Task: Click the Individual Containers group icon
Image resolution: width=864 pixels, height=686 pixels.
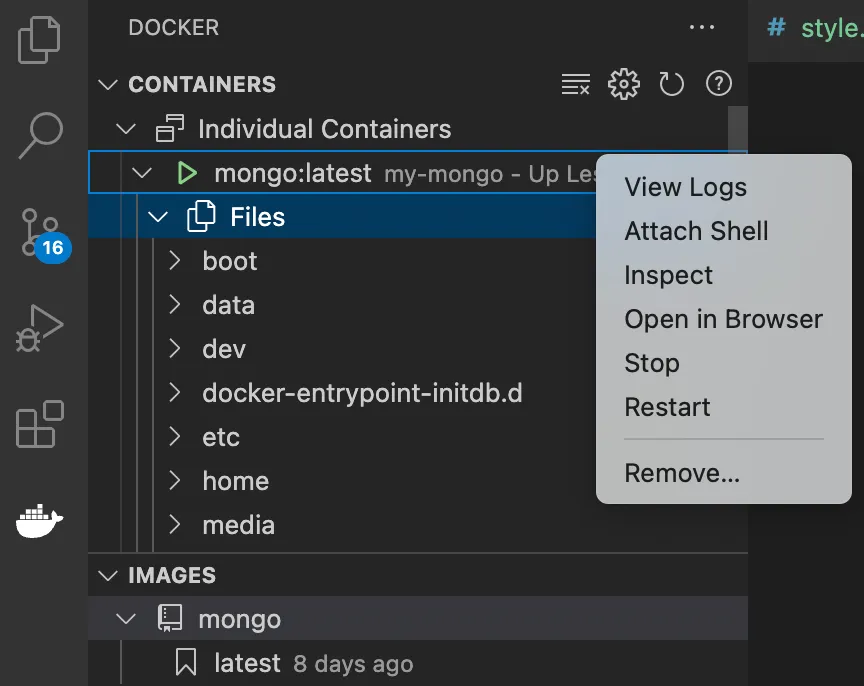Action: coord(170,128)
